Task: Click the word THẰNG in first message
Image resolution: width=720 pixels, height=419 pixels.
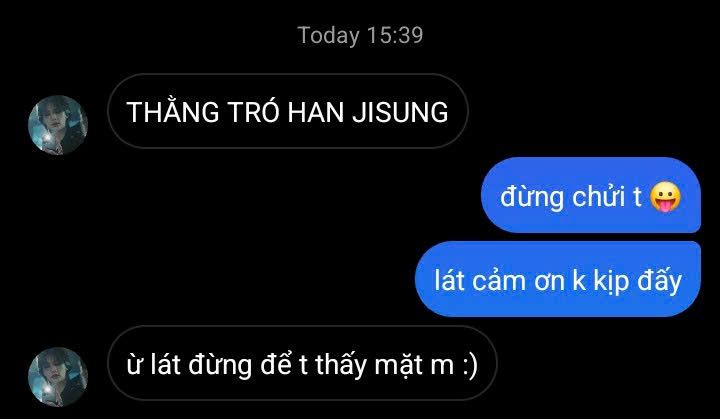Action: (173, 110)
